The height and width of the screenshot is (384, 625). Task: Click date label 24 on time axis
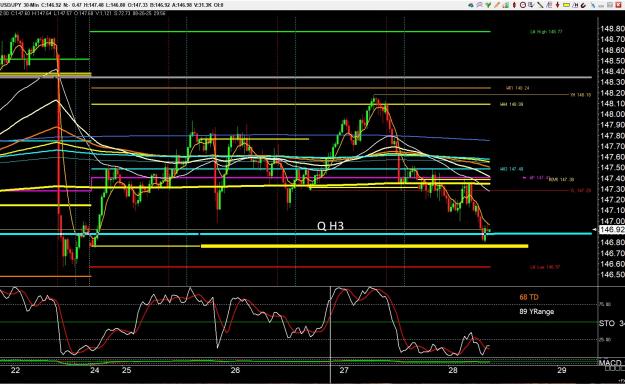pos(94,370)
